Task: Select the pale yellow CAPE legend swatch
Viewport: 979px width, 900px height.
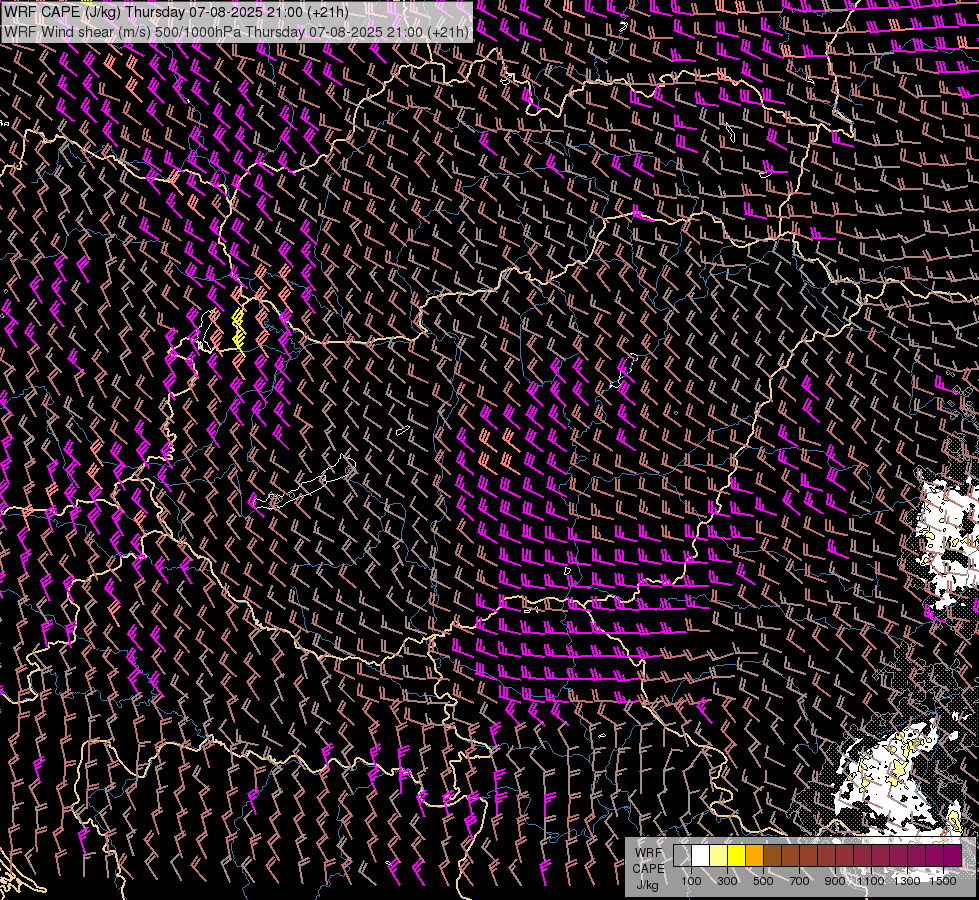Action: click(718, 856)
